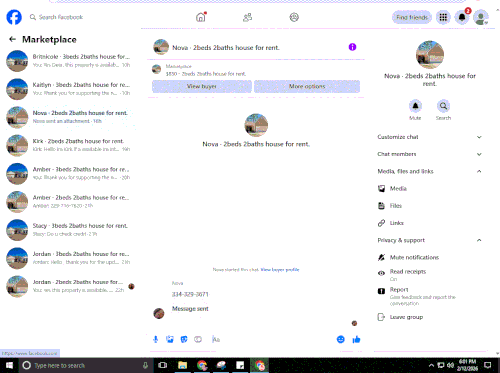Send a thumbs up like
The width and height of the screenshot is (500, 373).
[356, 340]
